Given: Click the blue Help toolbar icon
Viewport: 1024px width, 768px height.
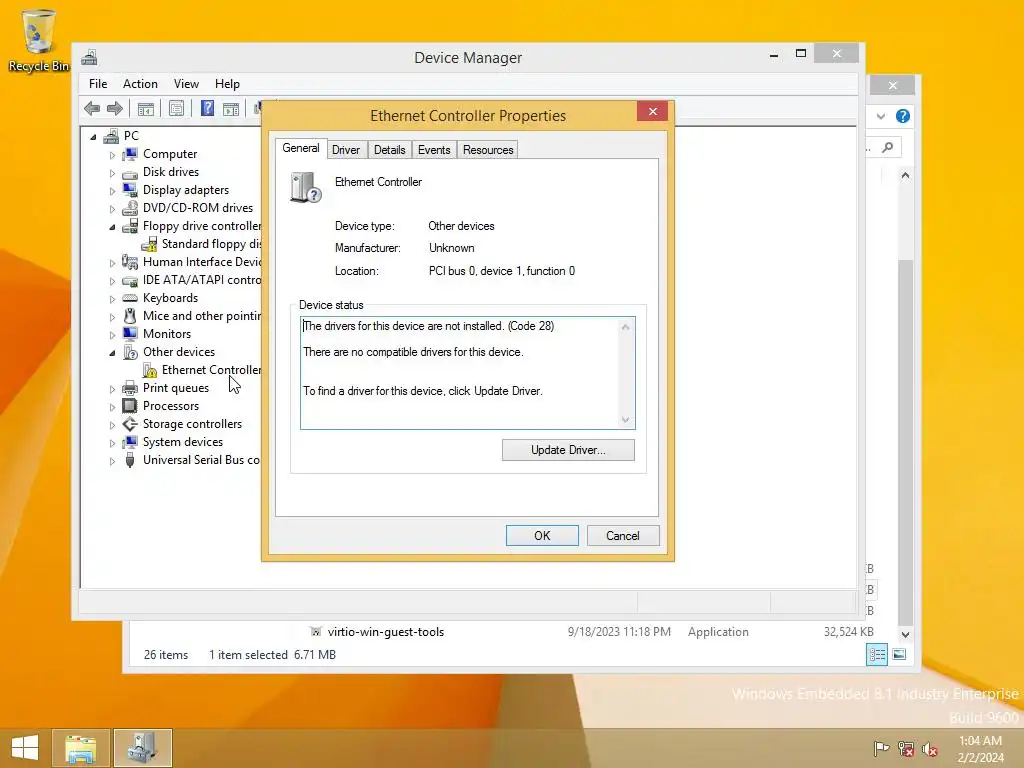Looking at the screenshot, I should pyautogui.click(x=207, y=108).
